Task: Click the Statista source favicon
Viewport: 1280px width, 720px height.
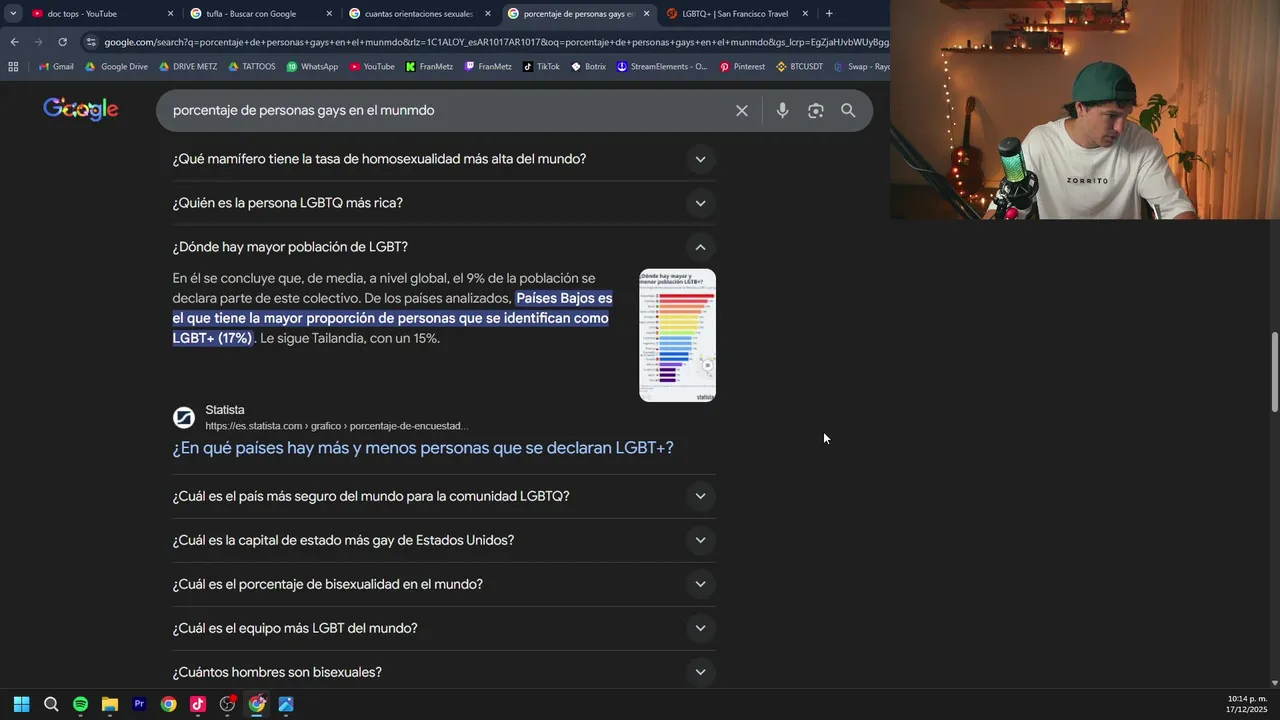Action: click(184, 418)
